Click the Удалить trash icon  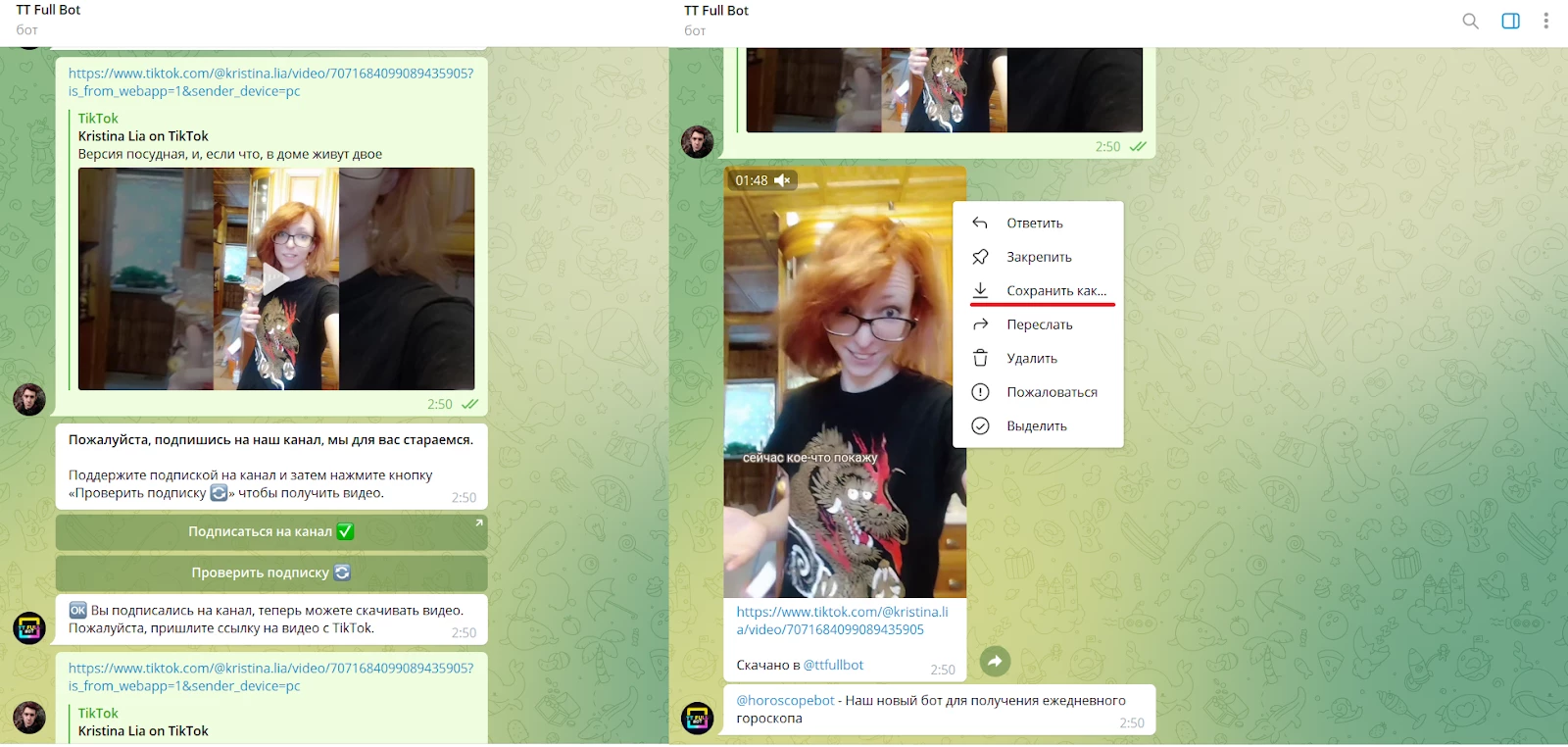click(980, 359)
